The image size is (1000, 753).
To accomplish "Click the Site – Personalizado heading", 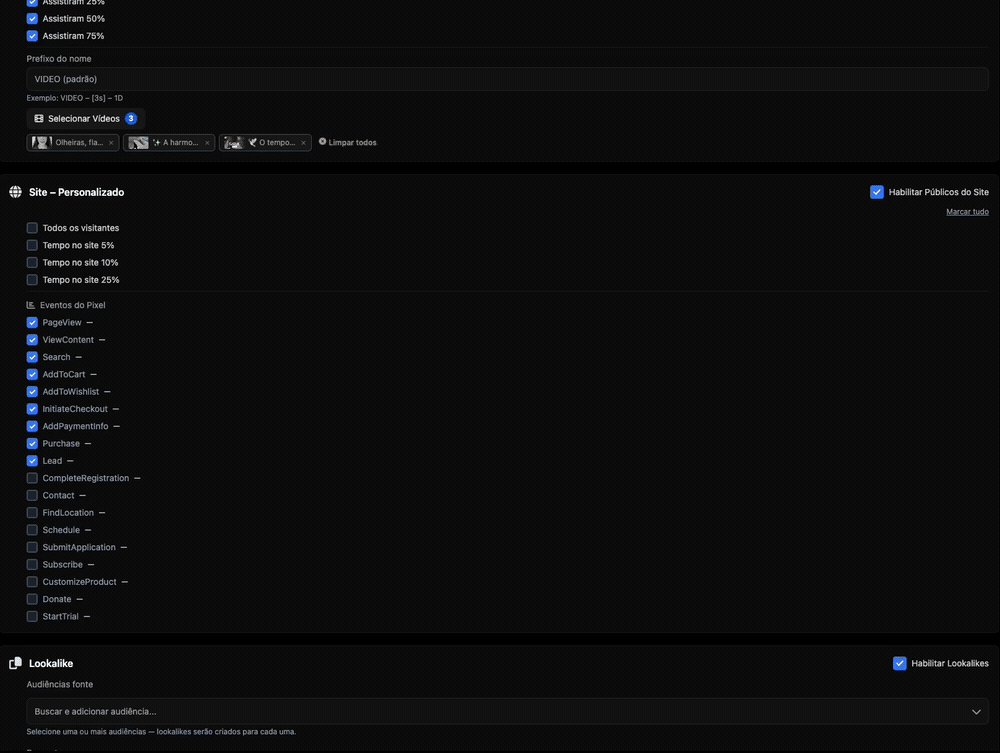I will click(77, 192).
